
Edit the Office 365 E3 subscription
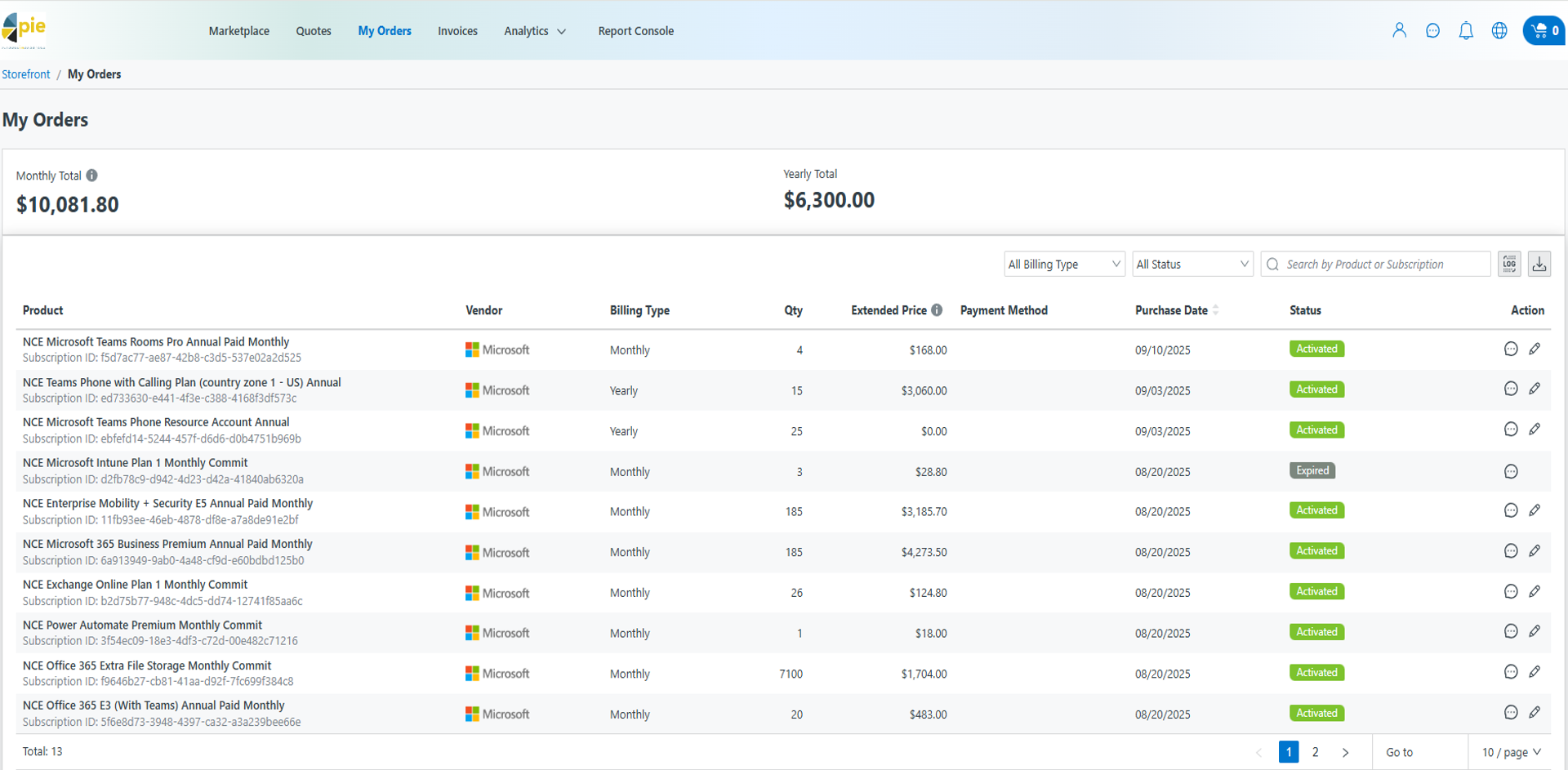(1535, 713)
